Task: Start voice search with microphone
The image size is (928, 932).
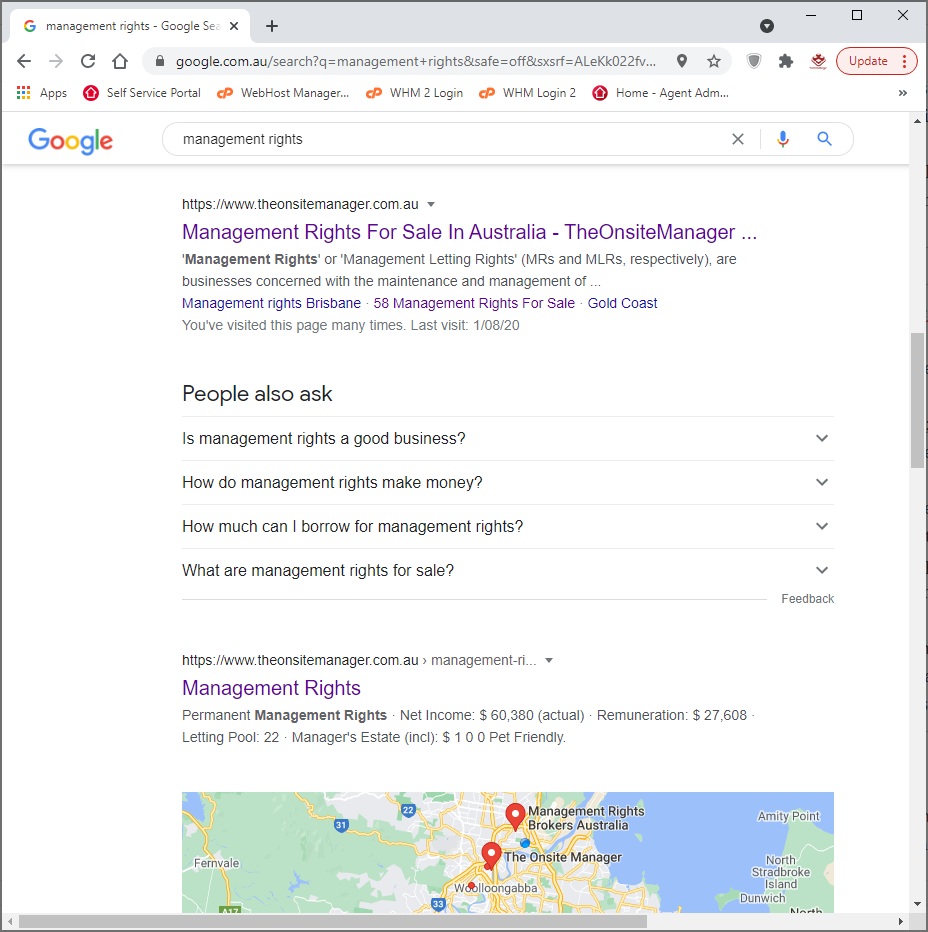Action: (x=783, y=139)
